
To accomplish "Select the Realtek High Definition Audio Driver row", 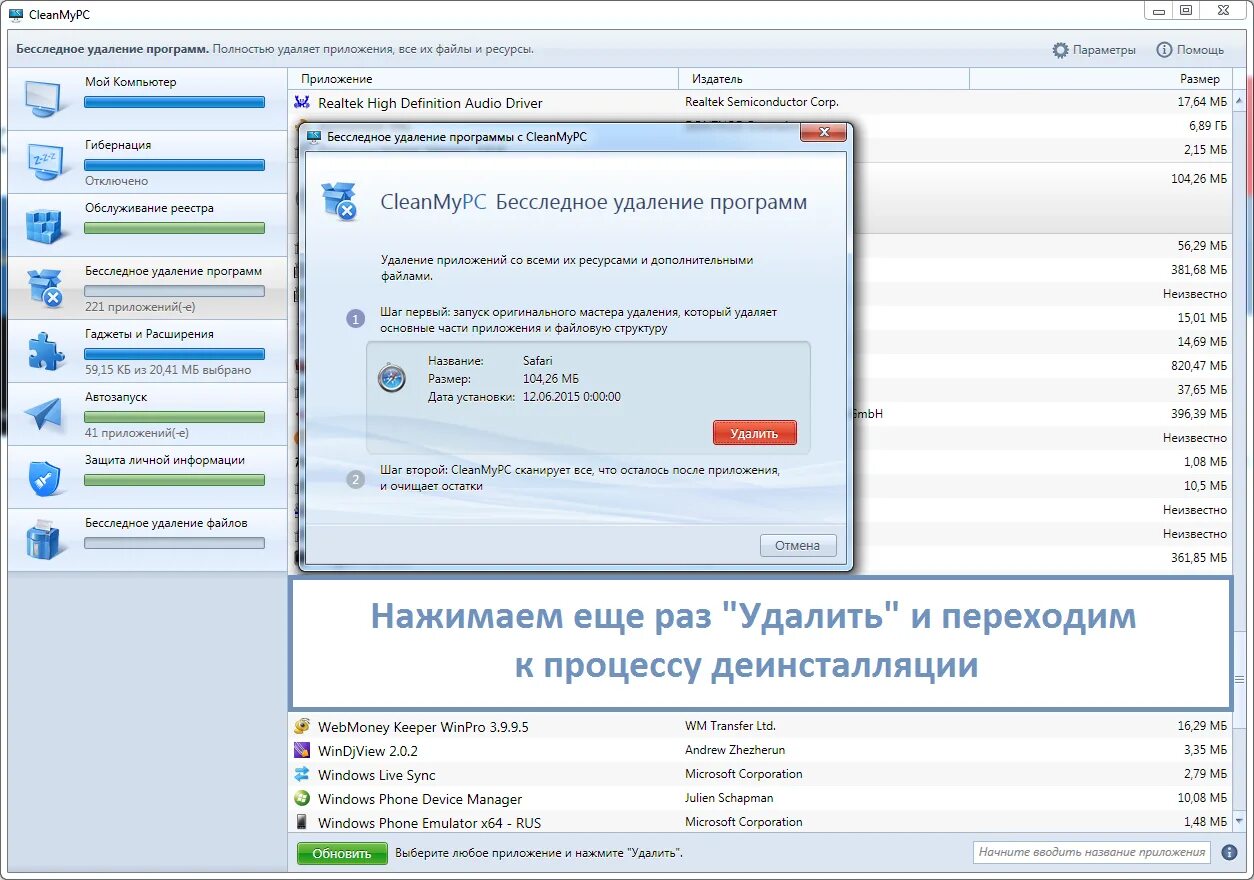I will click(760, 102).
